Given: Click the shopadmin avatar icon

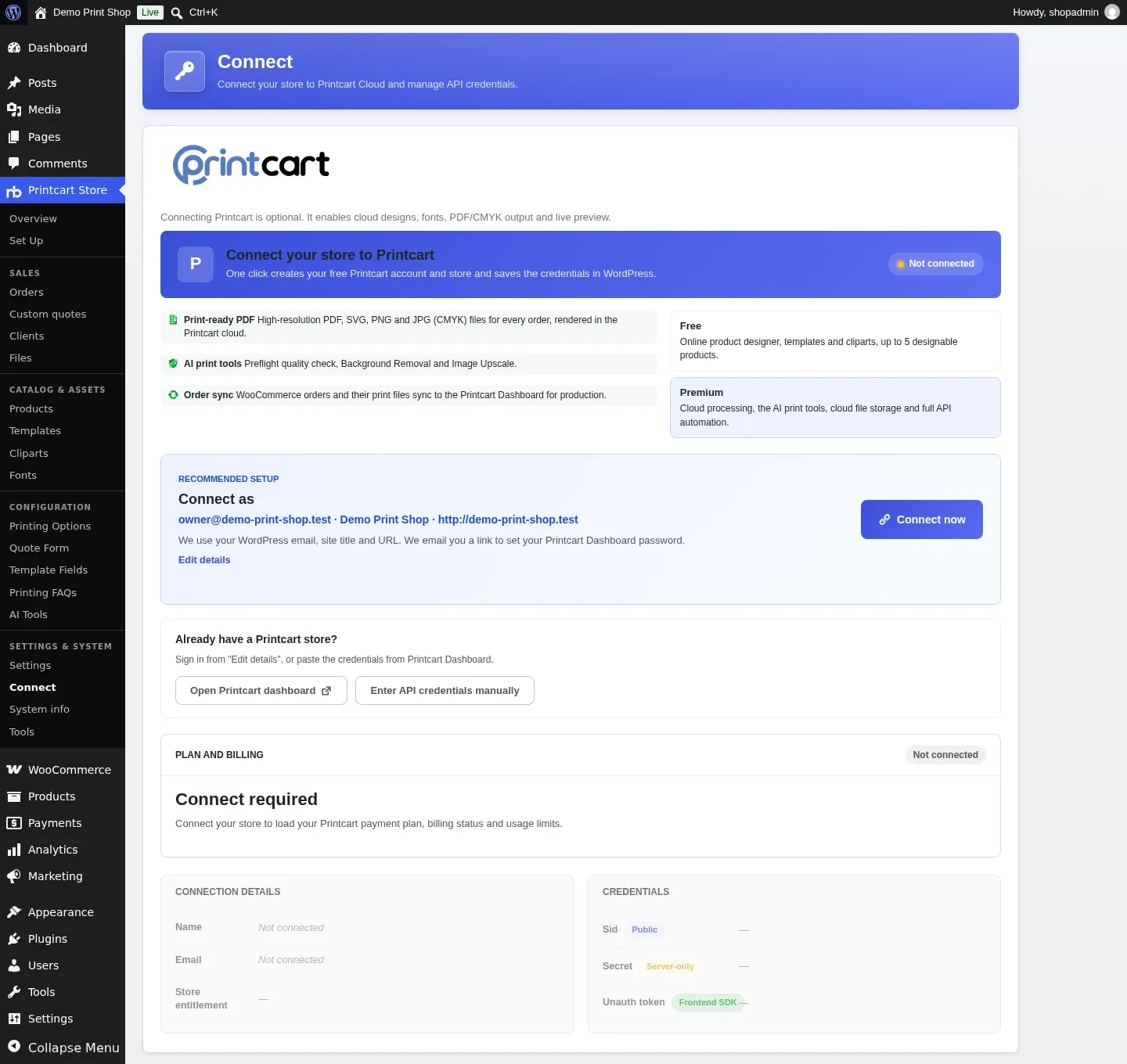Looking at the screenshot, I should [1111, 12].
